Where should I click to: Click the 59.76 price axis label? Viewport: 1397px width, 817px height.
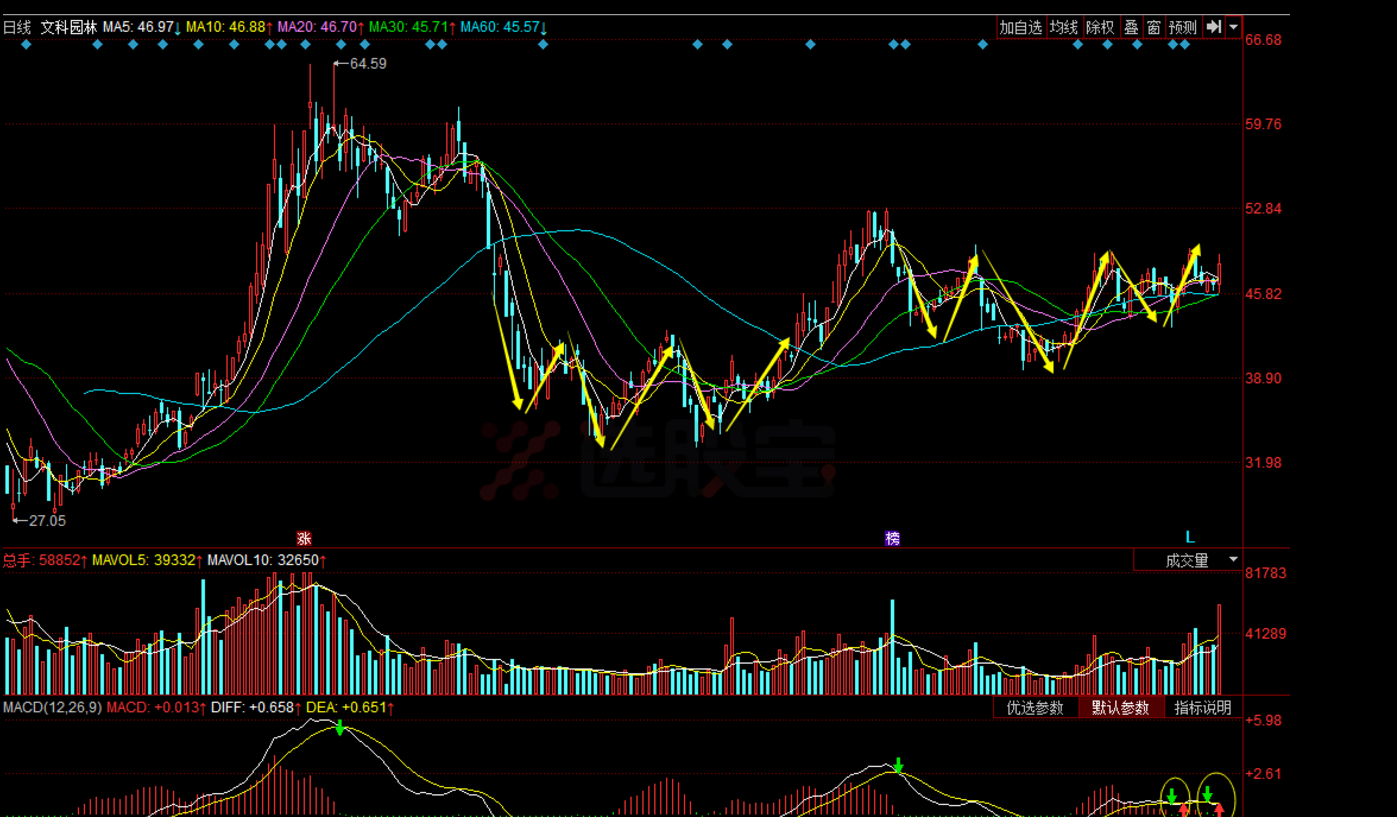(1264, 124)
